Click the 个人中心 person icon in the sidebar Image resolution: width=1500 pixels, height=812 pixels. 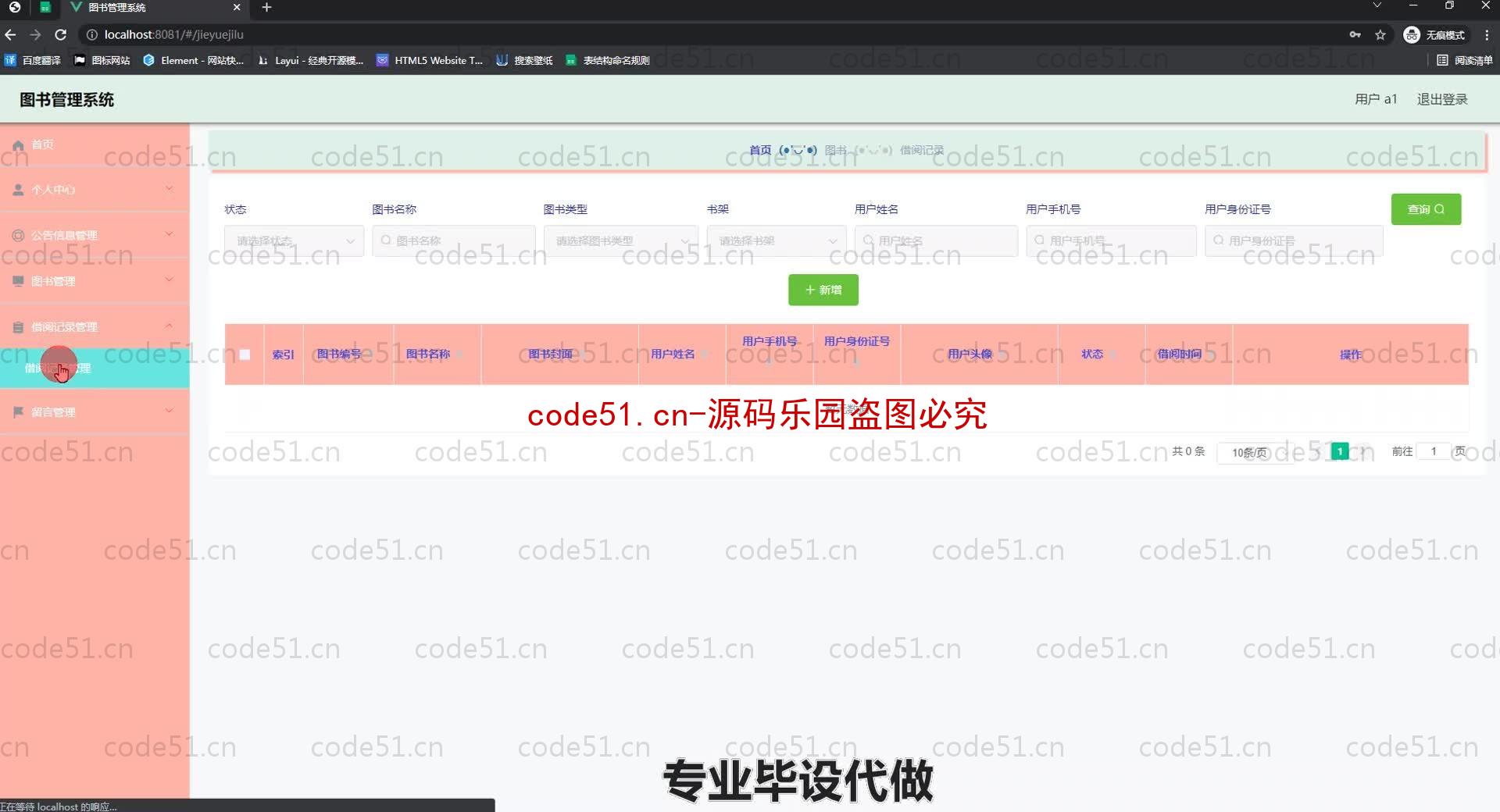click(18, 190)
